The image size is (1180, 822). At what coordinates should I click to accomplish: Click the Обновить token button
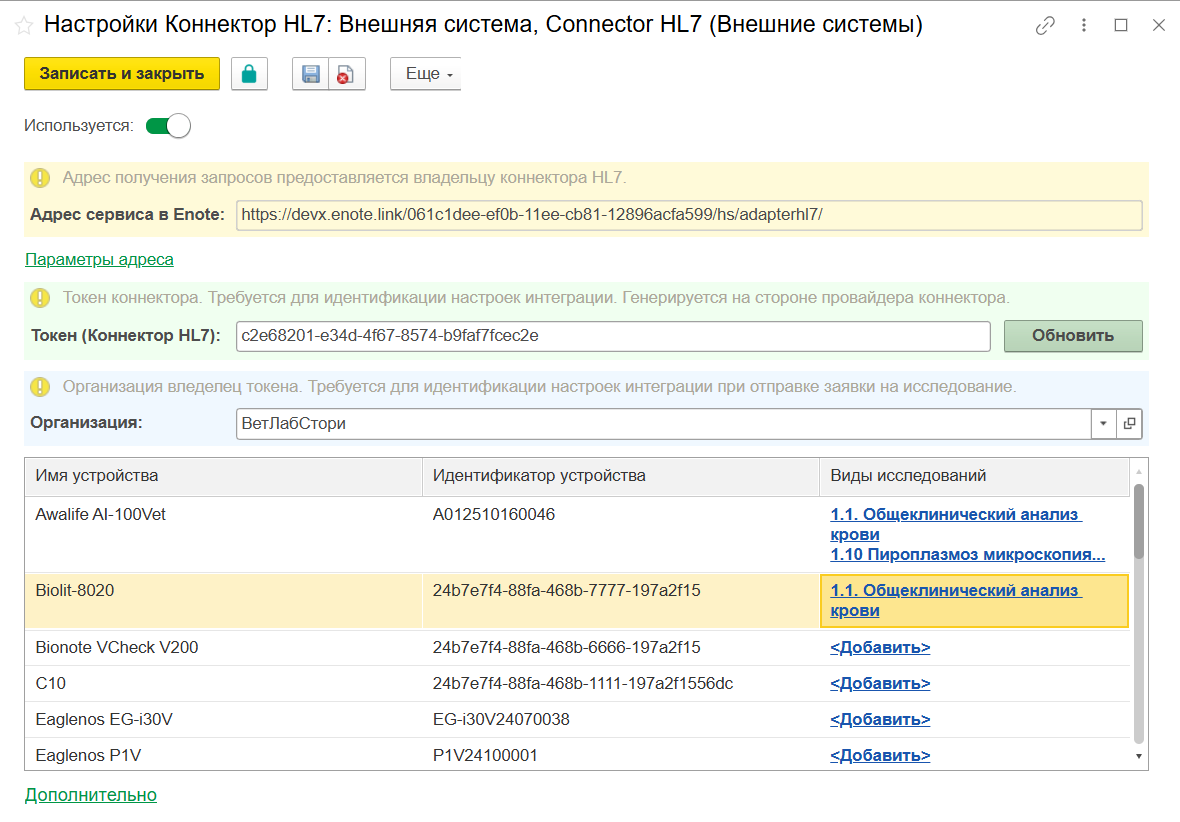(x=1072, y=336)
